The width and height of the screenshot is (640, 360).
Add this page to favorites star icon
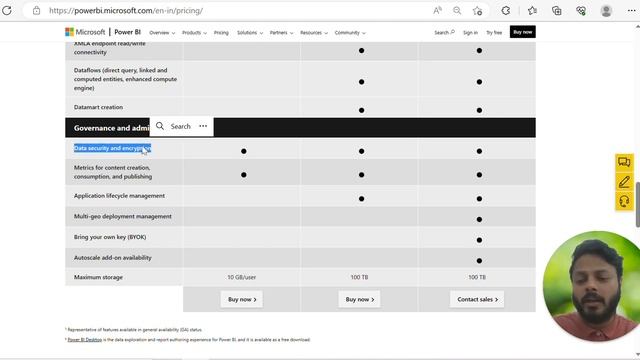[477, 11]
